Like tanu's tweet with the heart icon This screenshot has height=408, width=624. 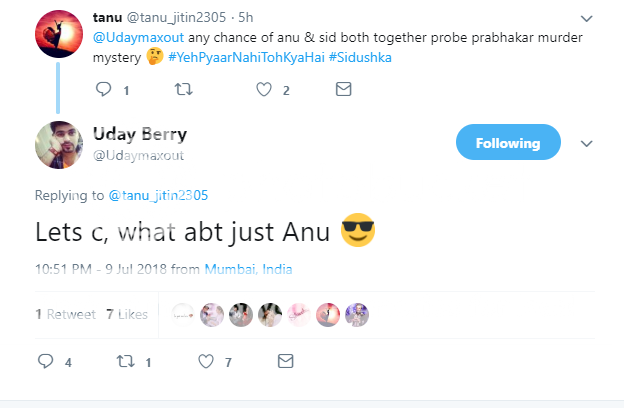[x=264, y=89]
